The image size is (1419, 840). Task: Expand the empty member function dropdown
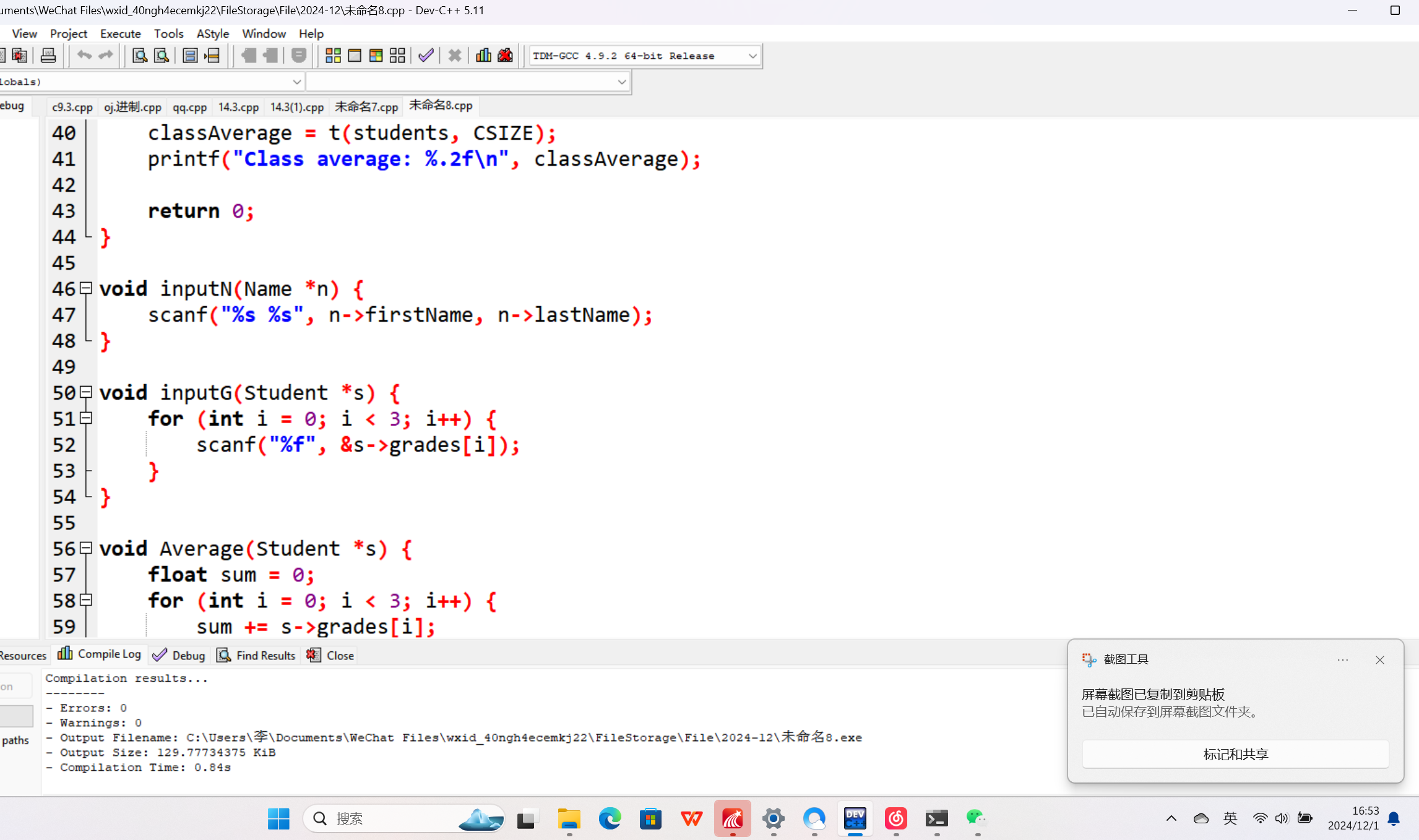pos(621,82)
